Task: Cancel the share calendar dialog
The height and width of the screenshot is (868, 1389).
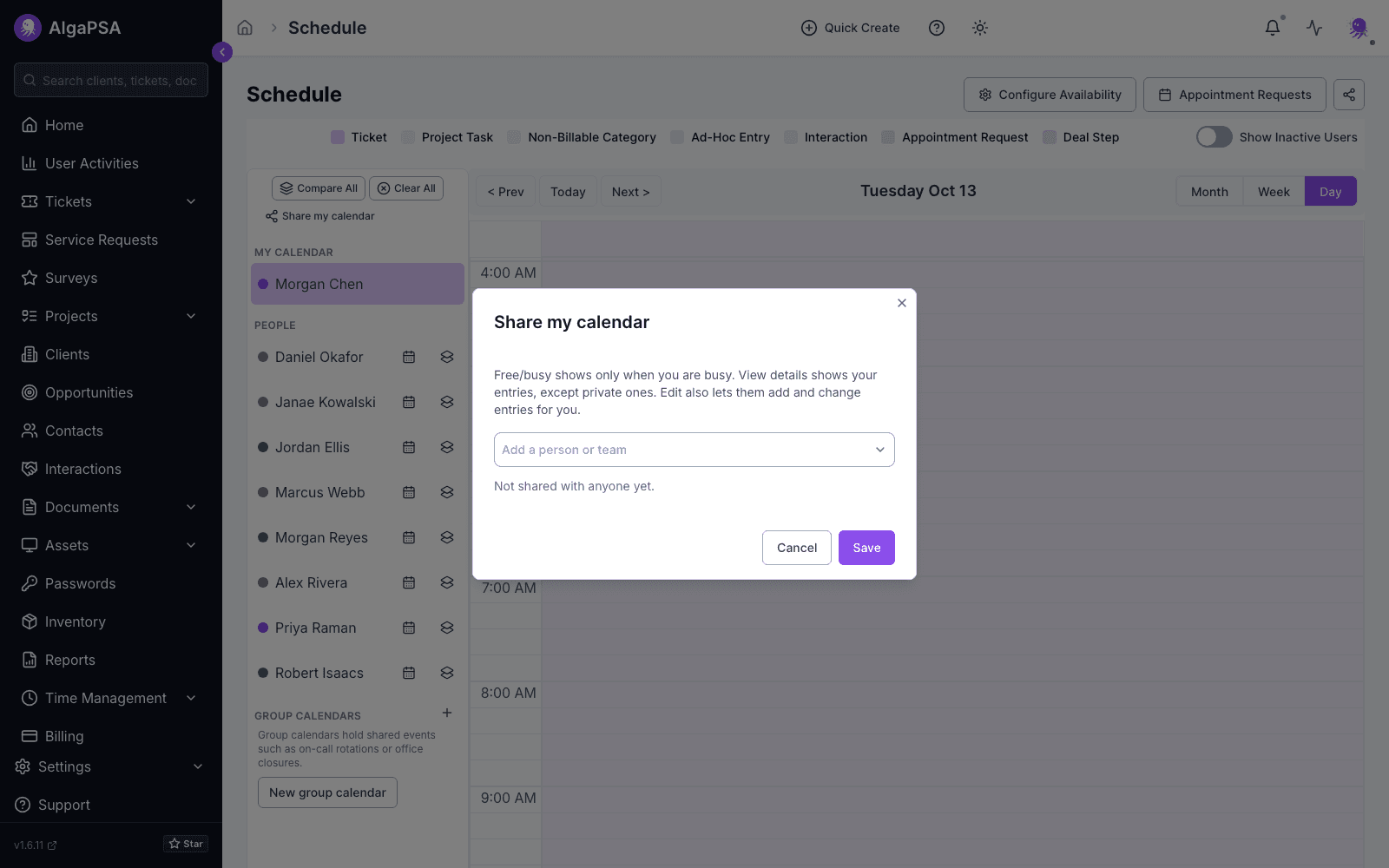Action: click(x=797, y=548)
